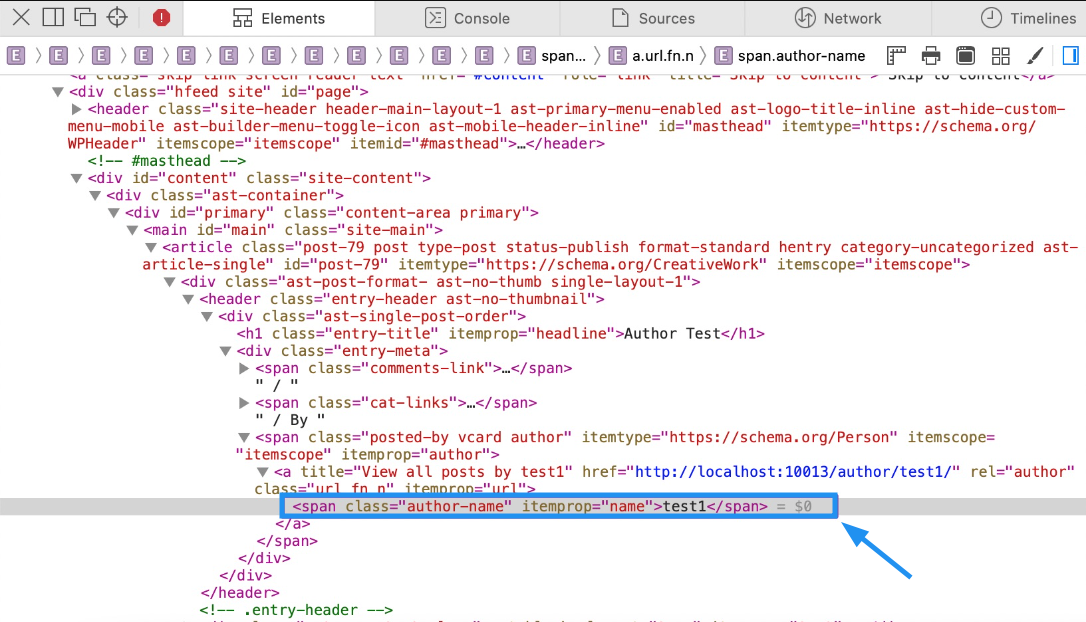
Task: Expand the span class="cat-links" node
Action: click(244, 403)
